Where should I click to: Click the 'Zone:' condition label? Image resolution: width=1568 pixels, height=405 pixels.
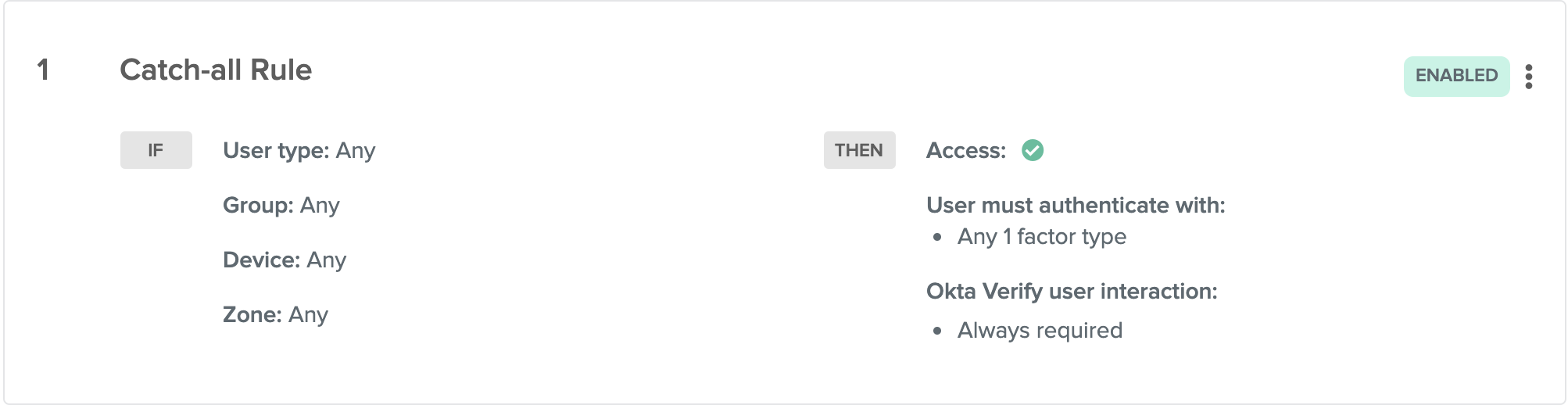click(x=252, y=314)
